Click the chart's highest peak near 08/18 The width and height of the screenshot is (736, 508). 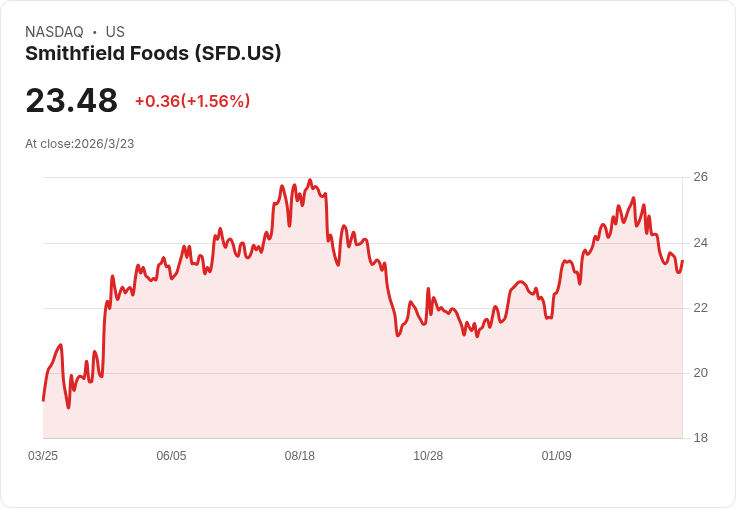point(310,181)
